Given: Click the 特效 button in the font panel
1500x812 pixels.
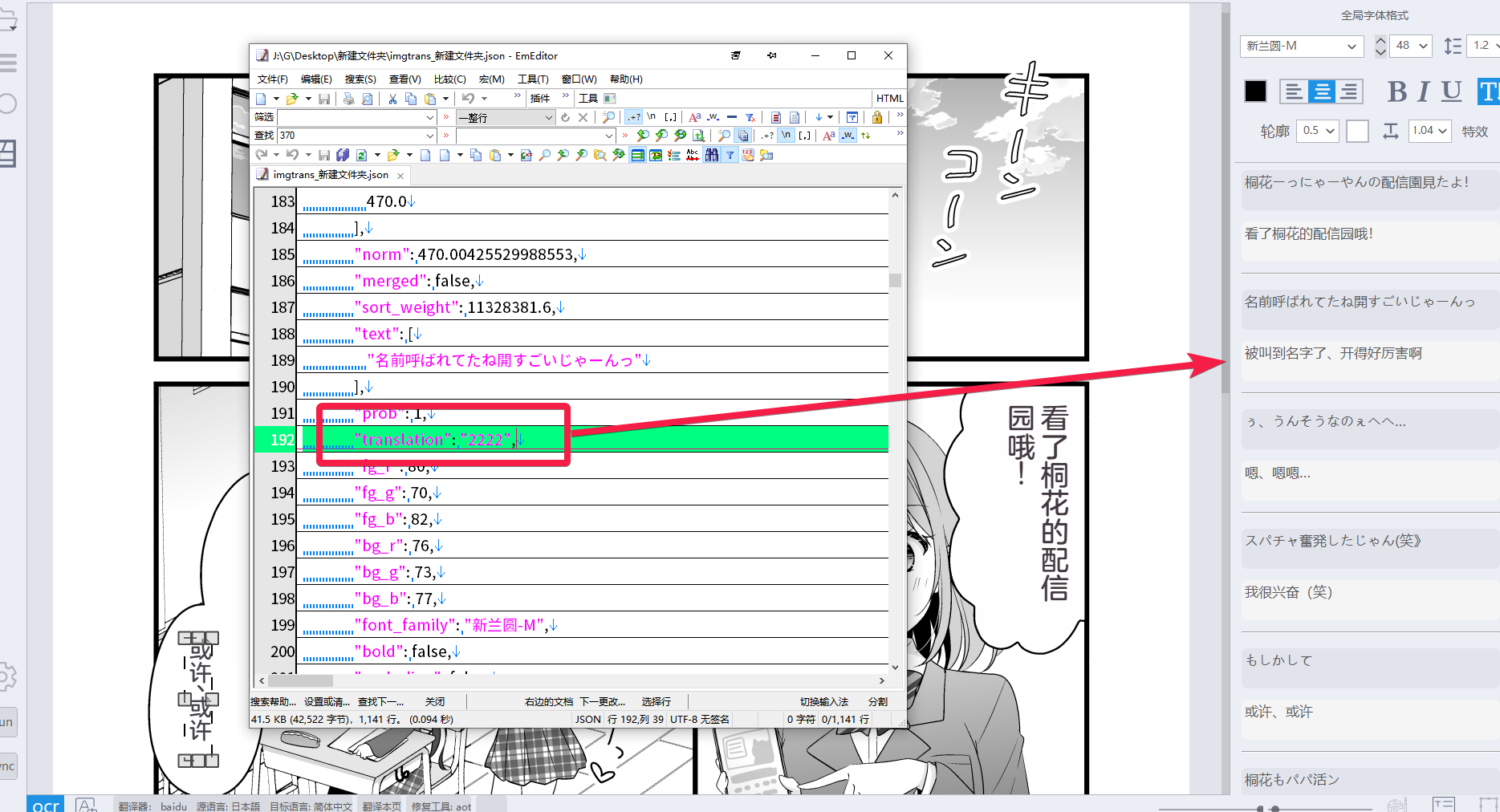Looking at the screenshot, I should tap(1475, 130).
